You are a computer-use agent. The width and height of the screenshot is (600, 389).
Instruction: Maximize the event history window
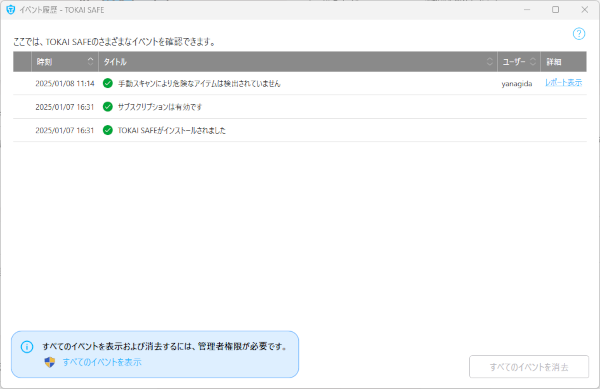[556, 10]
